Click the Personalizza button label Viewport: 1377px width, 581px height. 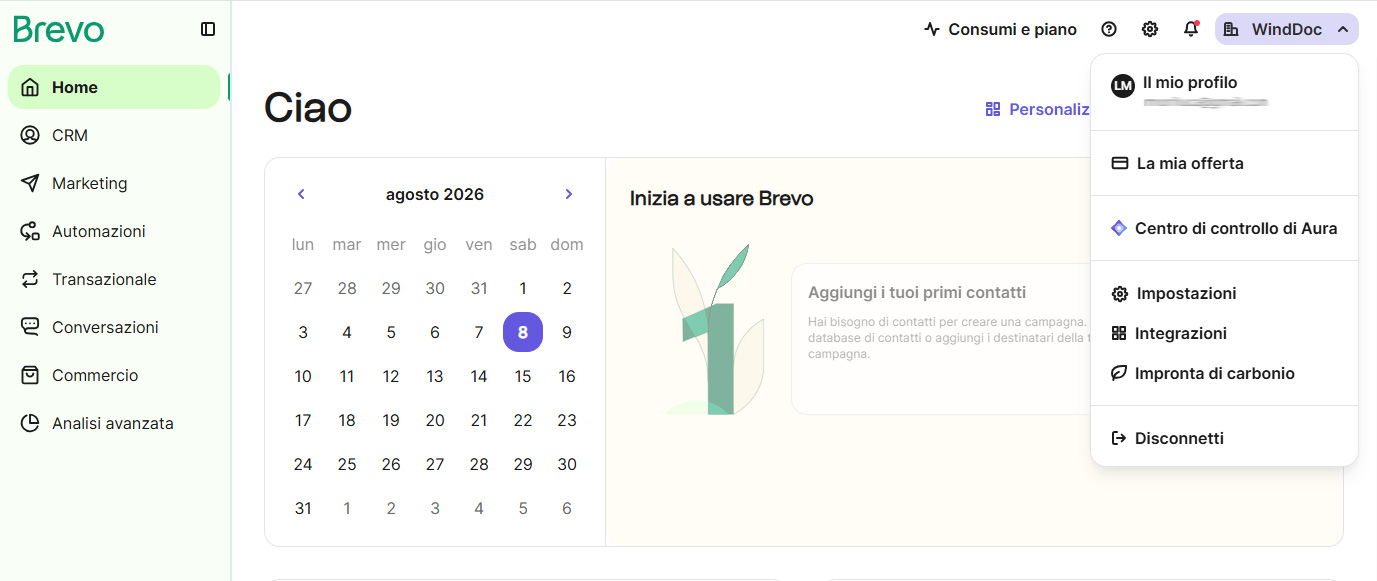tap(1049, 109)
